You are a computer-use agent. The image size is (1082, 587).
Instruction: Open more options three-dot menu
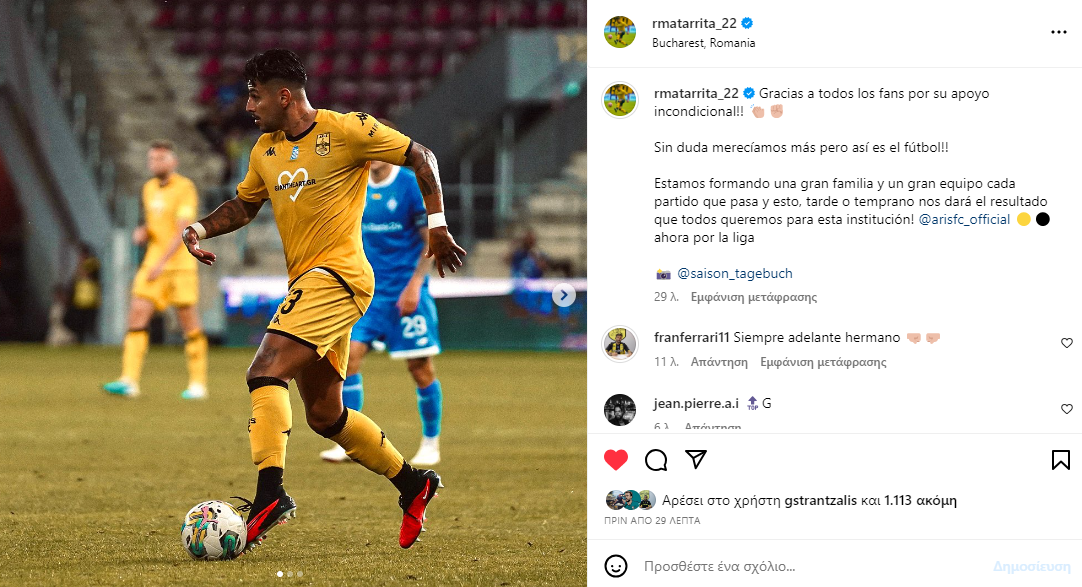point(1059,32)
